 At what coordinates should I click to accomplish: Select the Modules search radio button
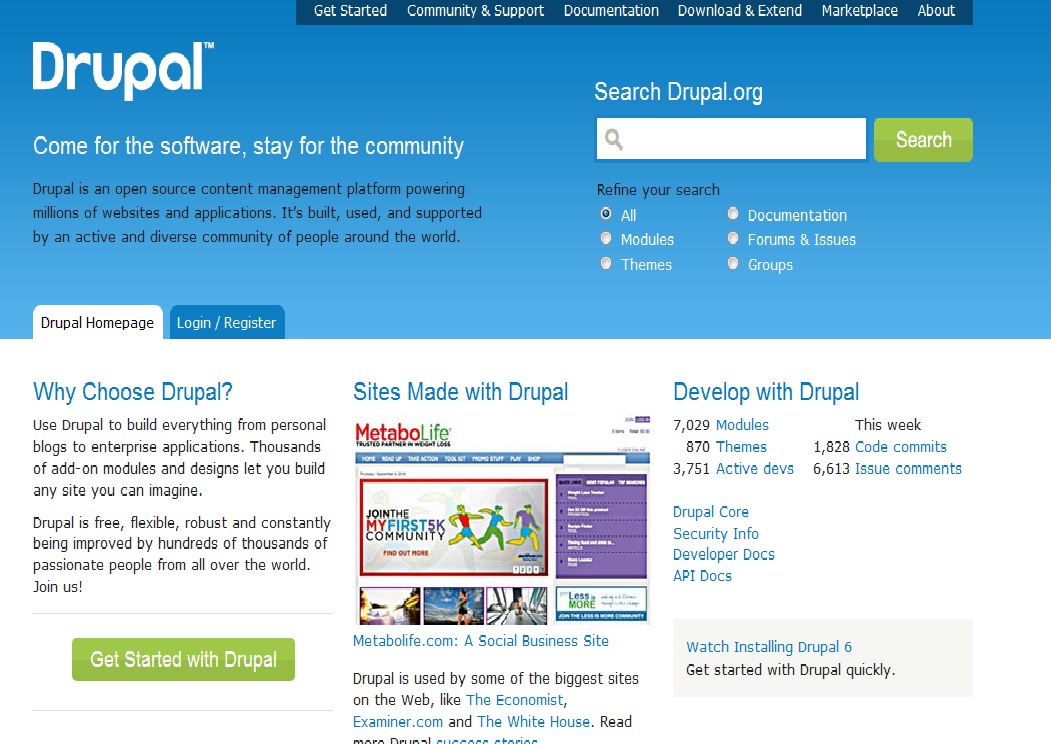pos(606,238)
